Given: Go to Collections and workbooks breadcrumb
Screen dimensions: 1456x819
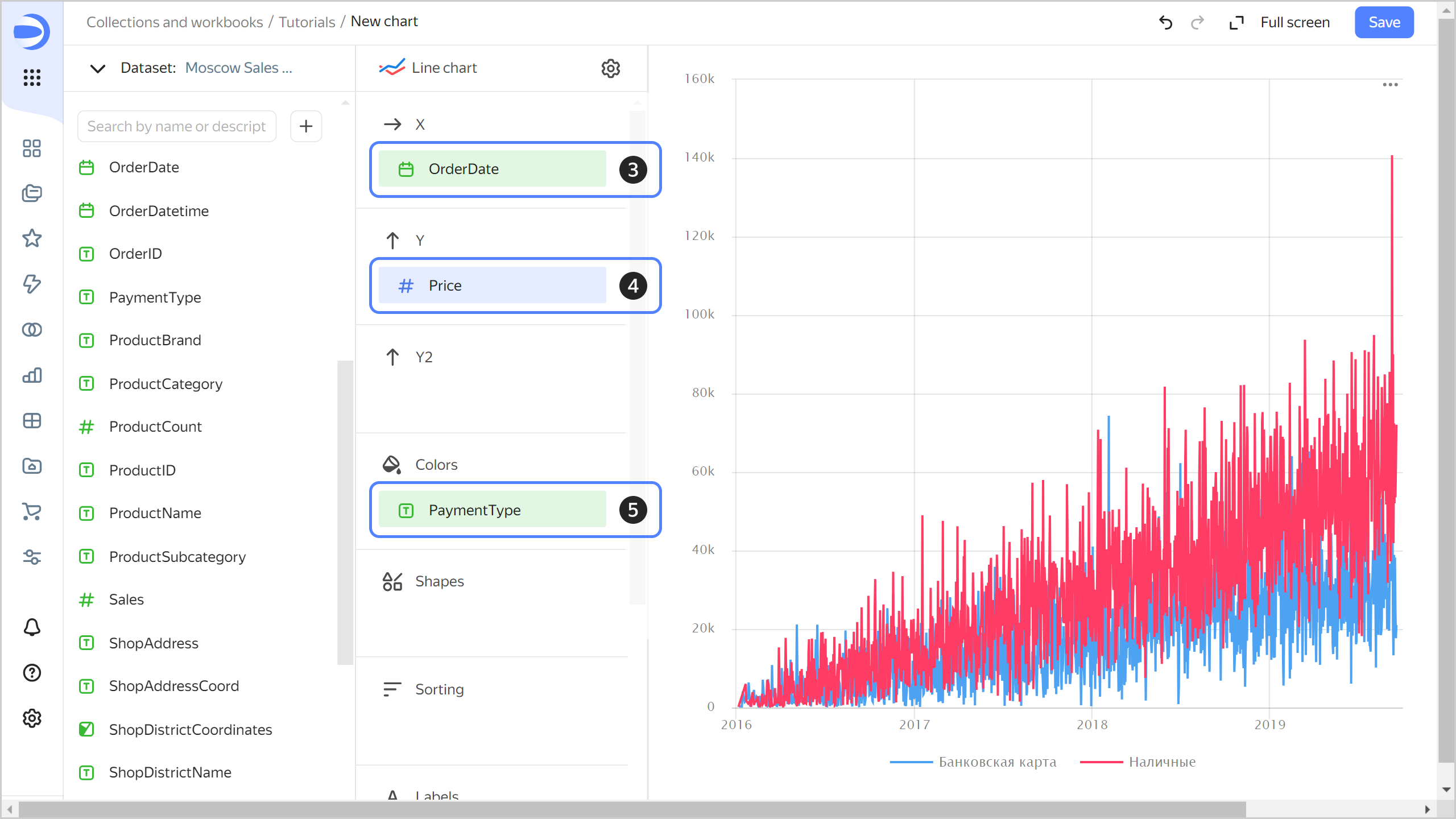Looking at the screenshot, I should [x=175, y=22].
